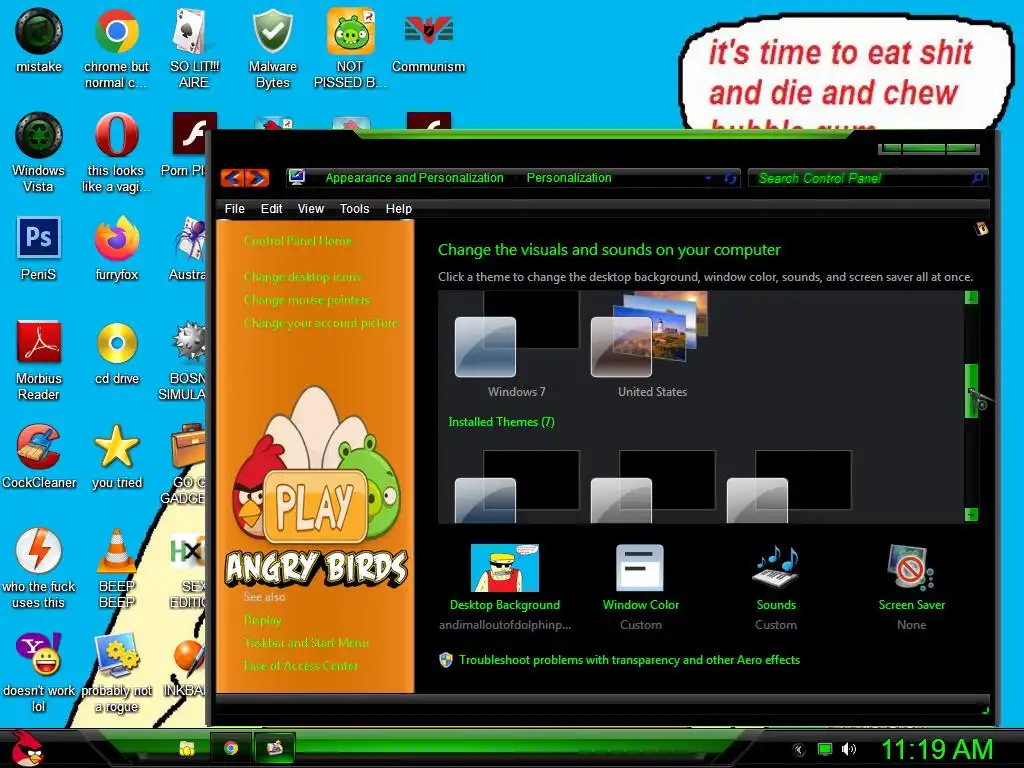Click the theme list scroll up arrow
The width and height of the screenshot is (1024, 768).
coord(971,298)
